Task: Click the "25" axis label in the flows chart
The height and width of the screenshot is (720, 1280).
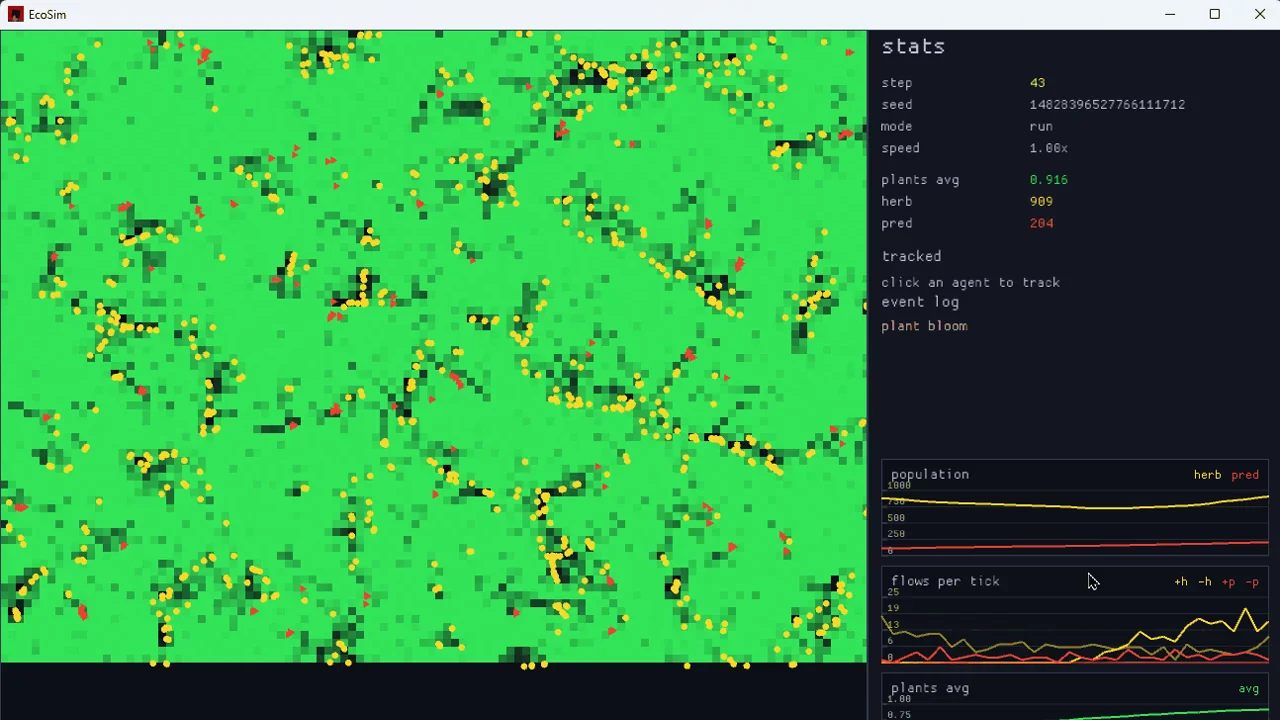Action: pos(892,592)
